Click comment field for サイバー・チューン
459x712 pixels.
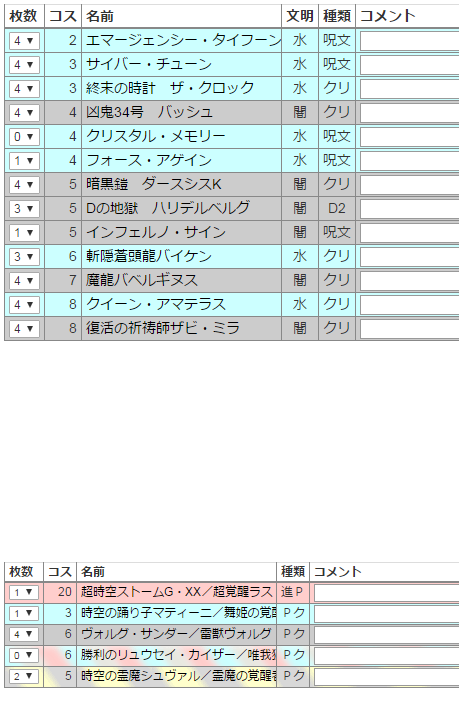[410, 65]
